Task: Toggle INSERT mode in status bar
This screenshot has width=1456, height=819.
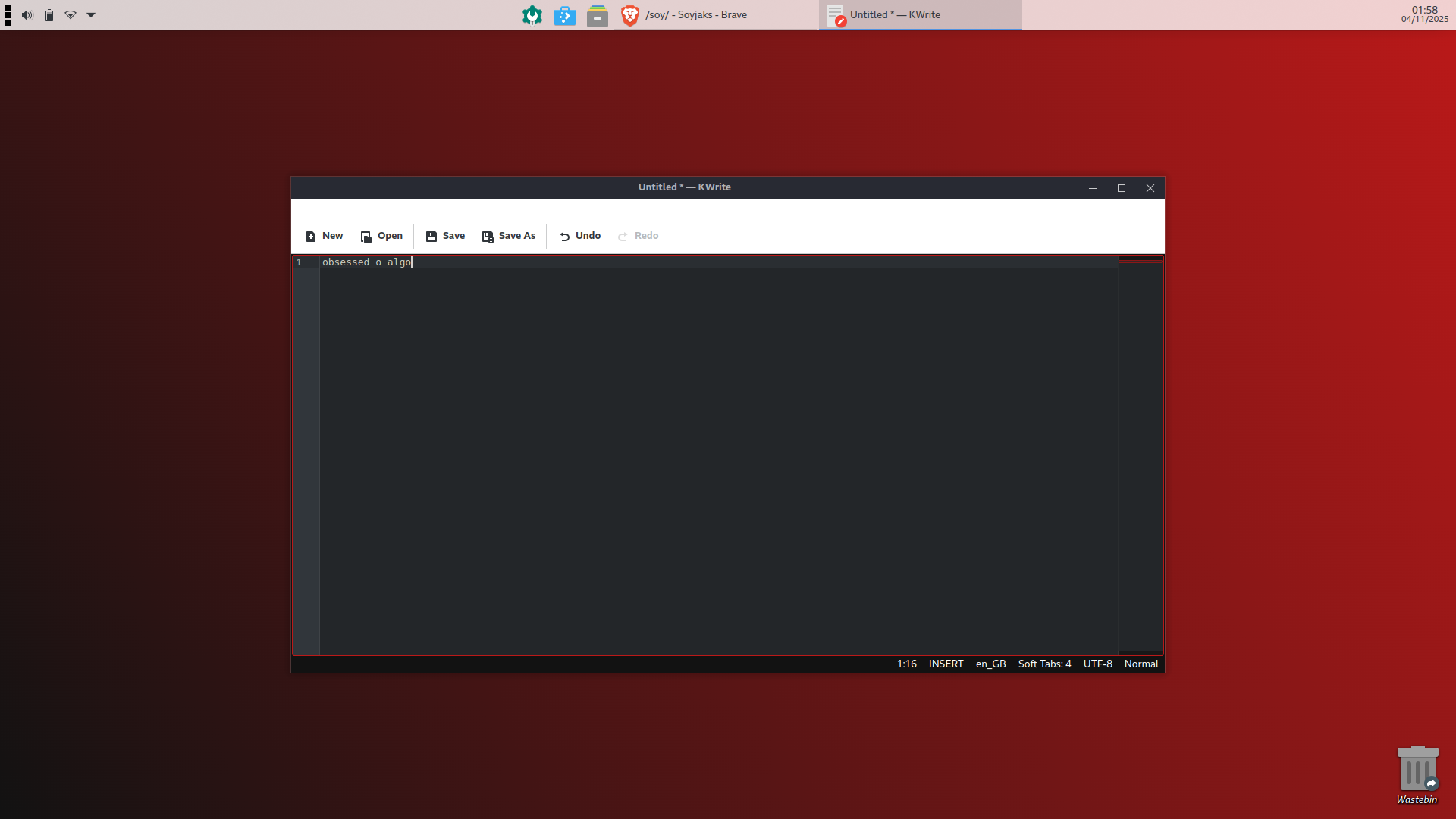Action: (946, 664)
